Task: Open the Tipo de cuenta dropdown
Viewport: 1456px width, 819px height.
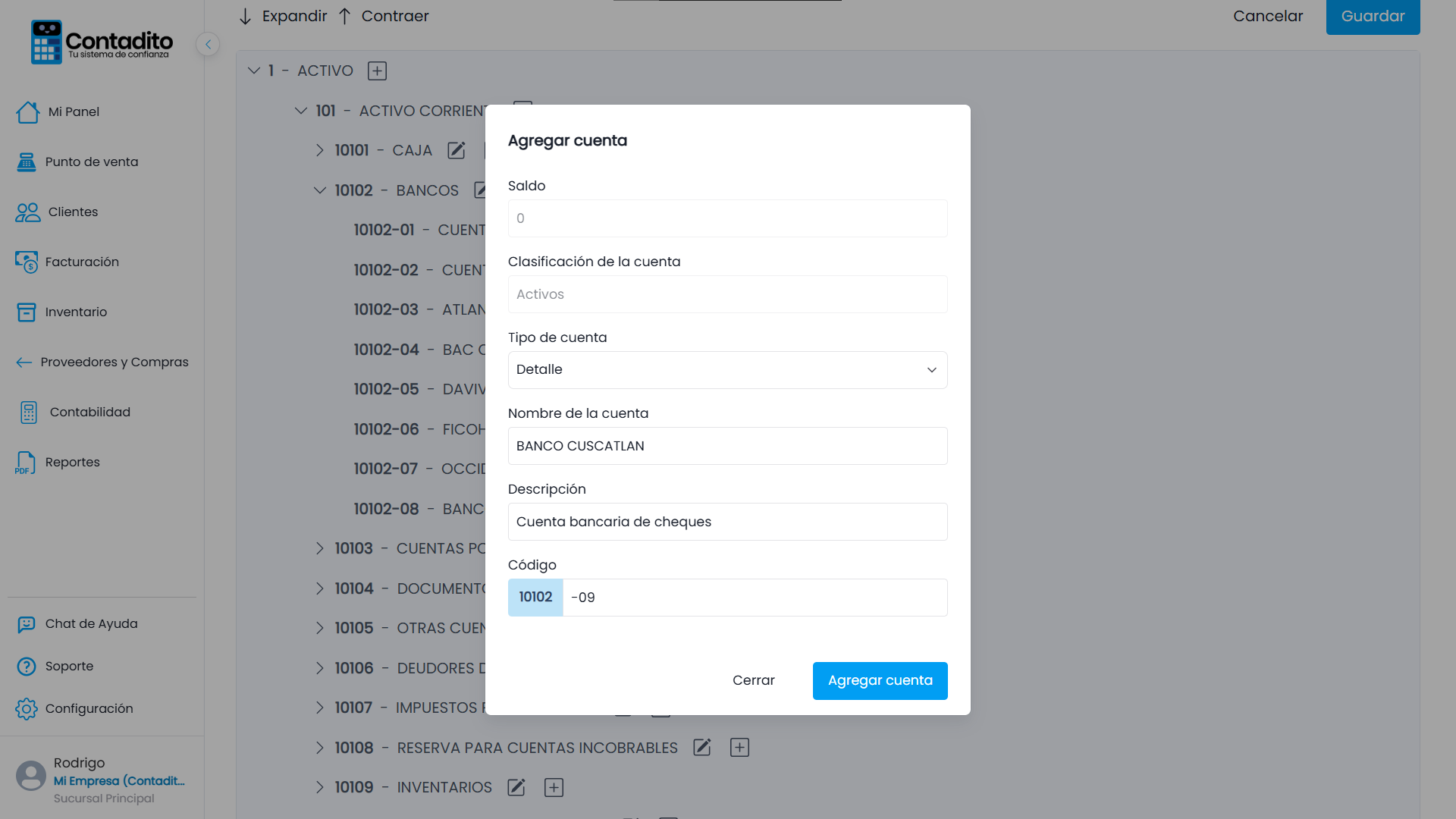Action: point(727,370)
